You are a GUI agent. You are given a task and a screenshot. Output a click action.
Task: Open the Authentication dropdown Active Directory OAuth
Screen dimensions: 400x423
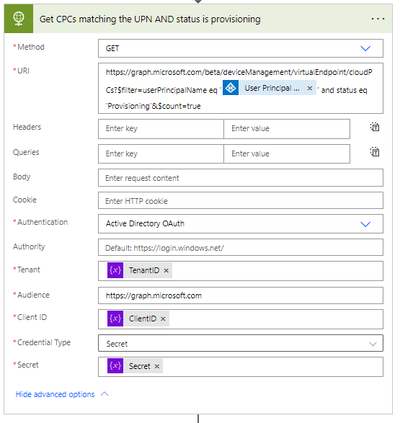(x=241, y=224)
